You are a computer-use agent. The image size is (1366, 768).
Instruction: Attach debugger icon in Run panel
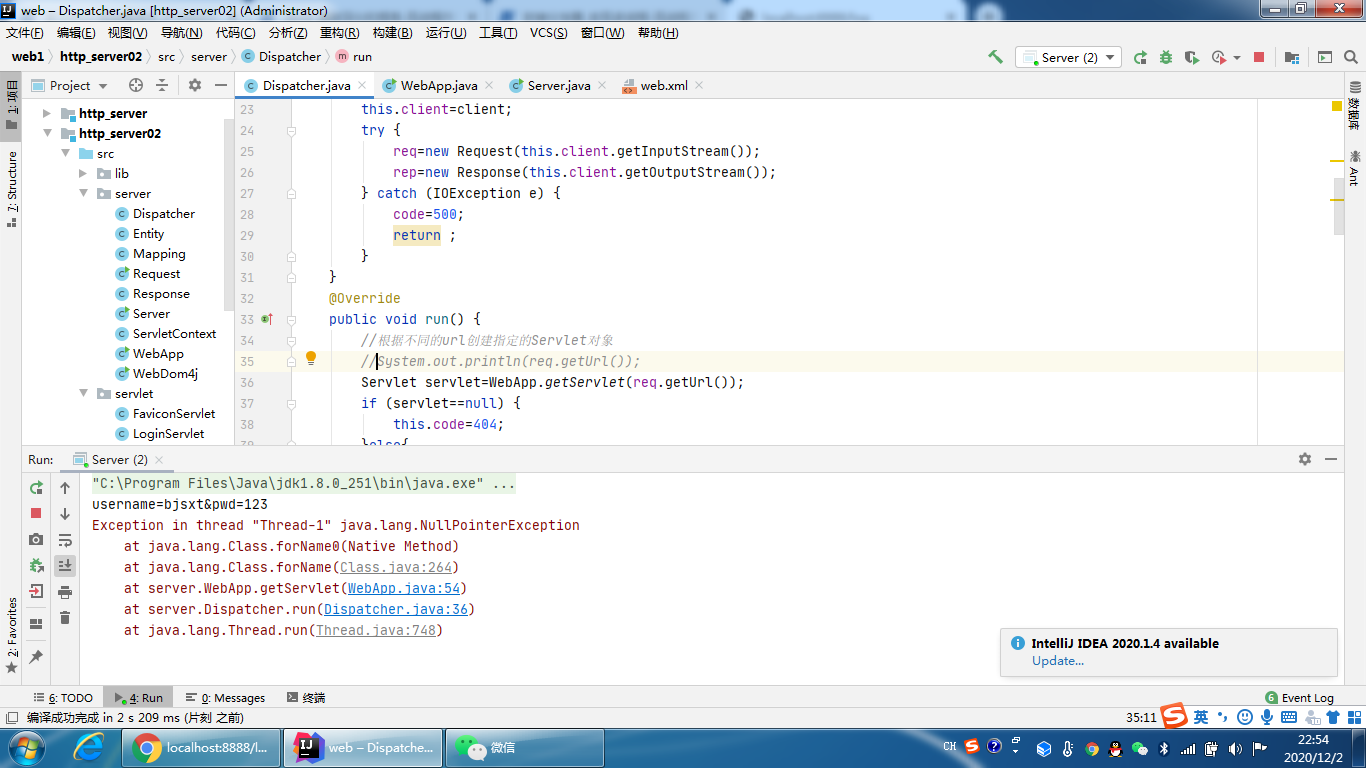[x=36, y=565]
